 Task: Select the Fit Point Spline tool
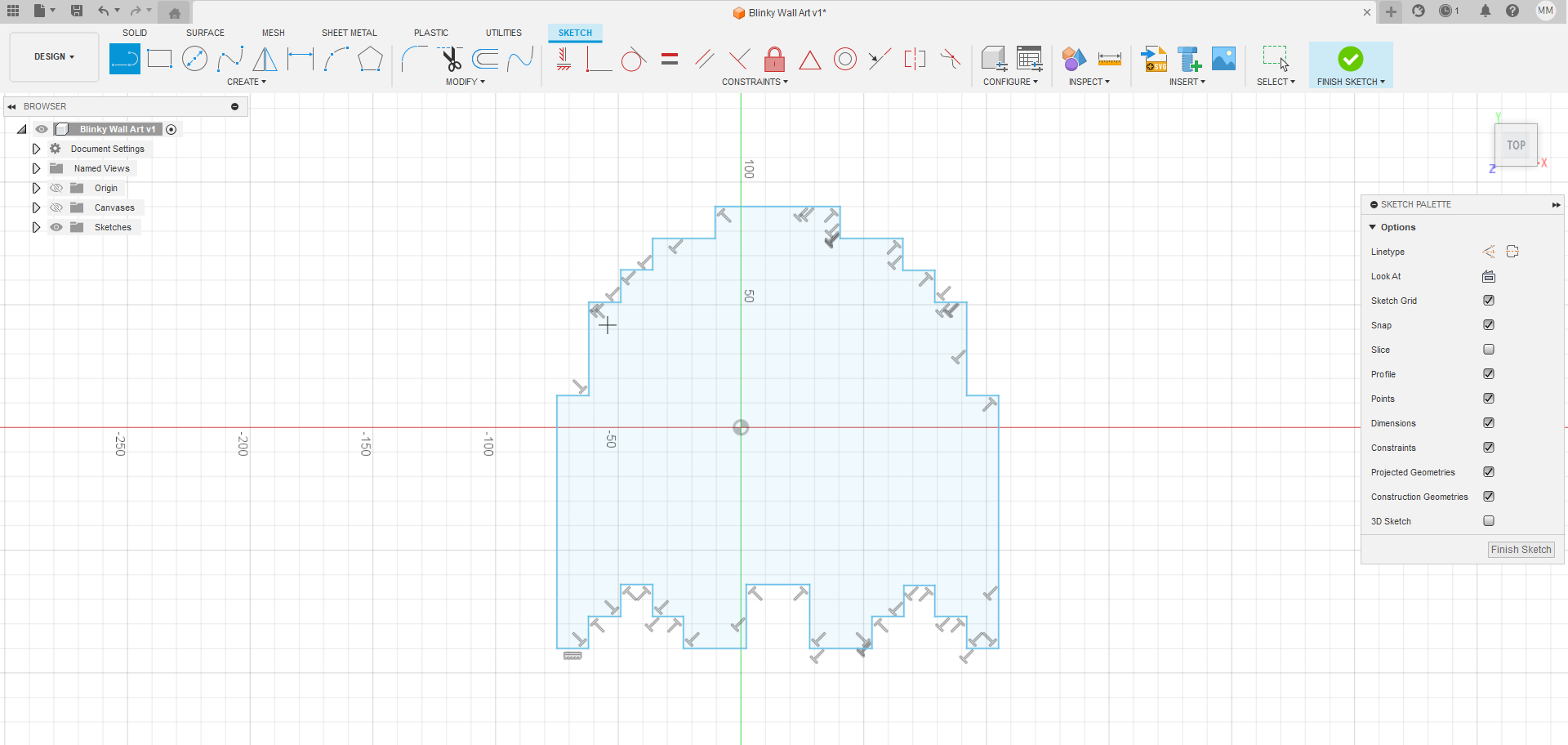(x=230, y=59)
